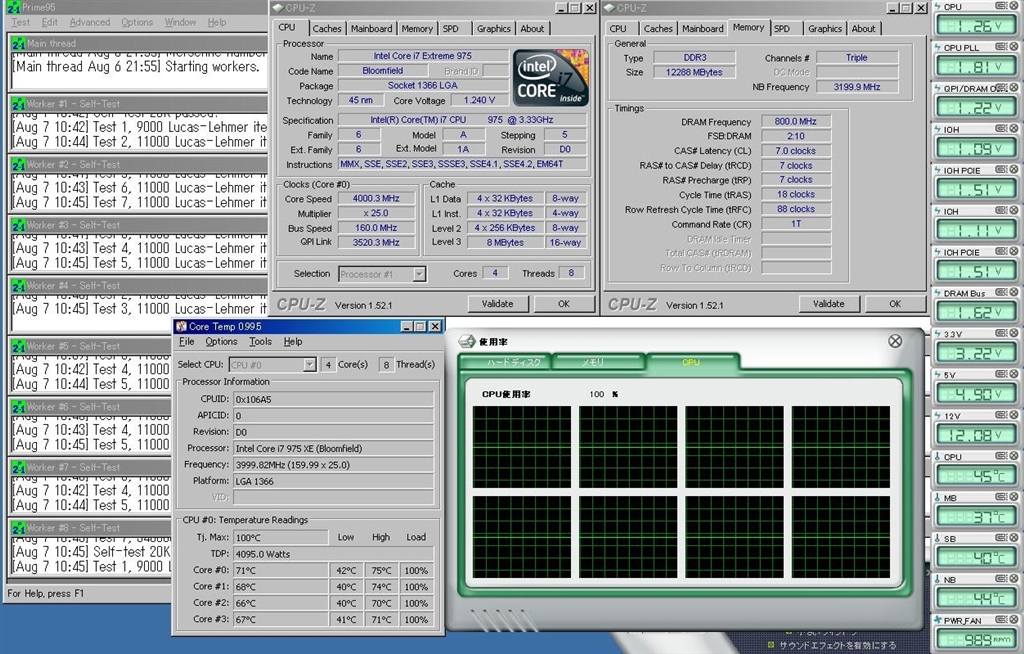Open config icon on the 12V gadget
The image size is (1024, 654).
(1000, 415)
